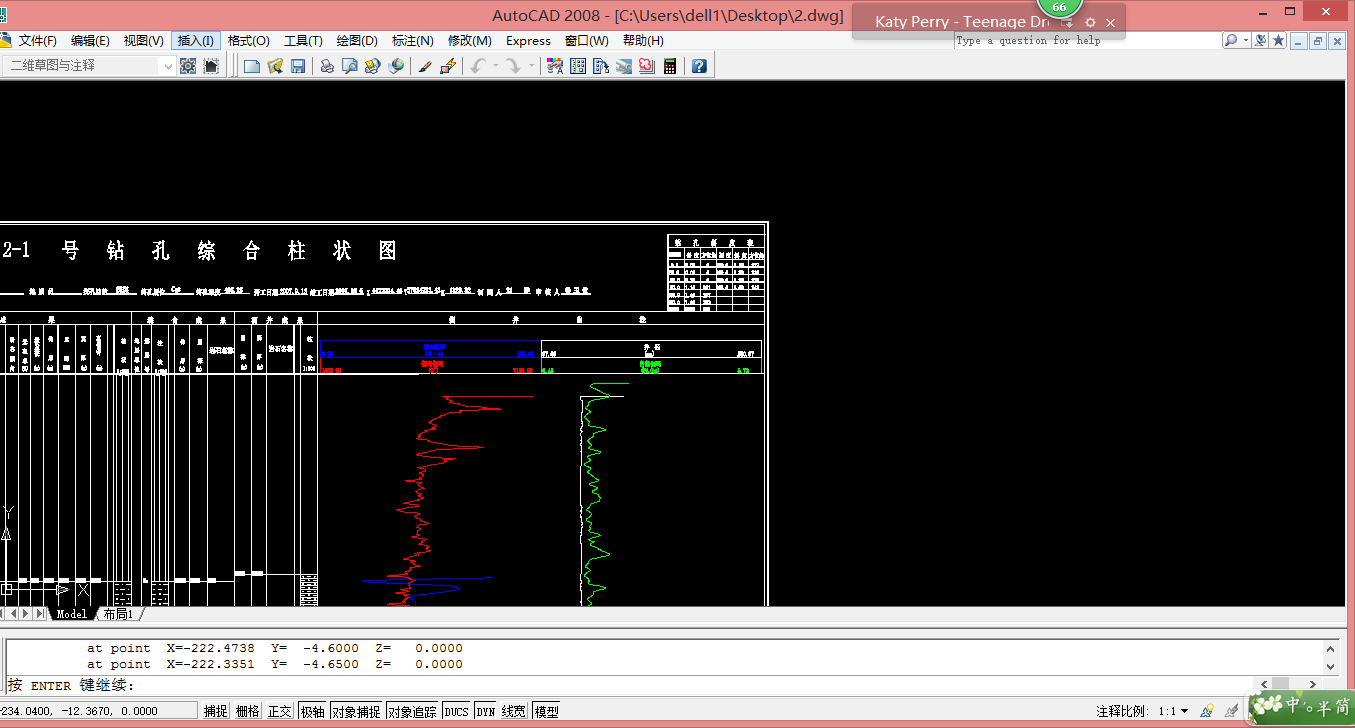The width and height of the screenshot is (1355, 728).
Task: Click the annotation visibility icon in status bar
Action: coord(1208,711)
